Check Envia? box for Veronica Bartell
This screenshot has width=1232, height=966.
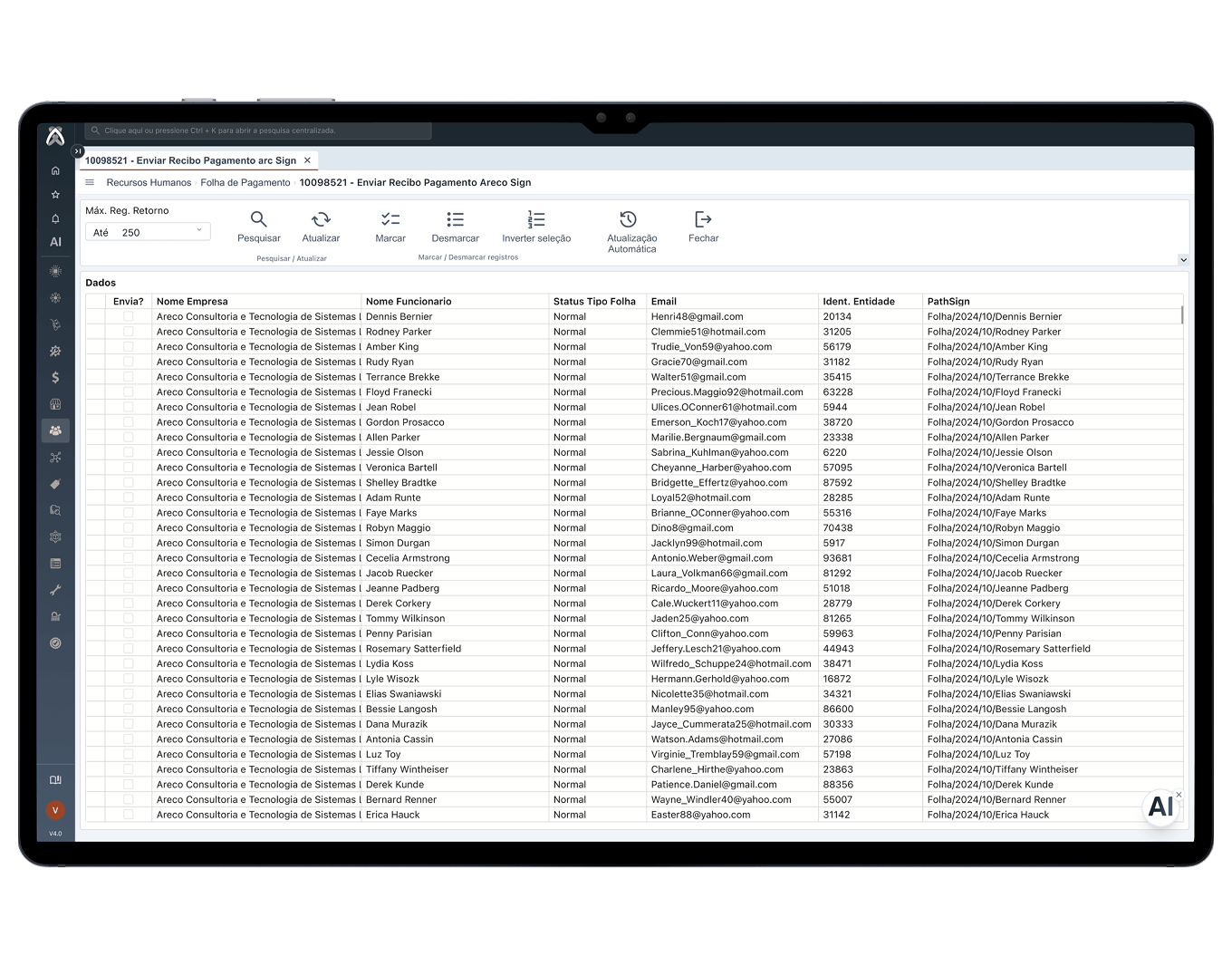[x=129, y=468]
